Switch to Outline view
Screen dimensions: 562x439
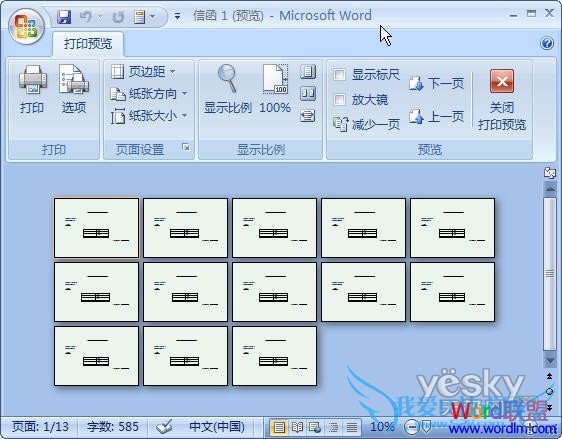[333, 427]
